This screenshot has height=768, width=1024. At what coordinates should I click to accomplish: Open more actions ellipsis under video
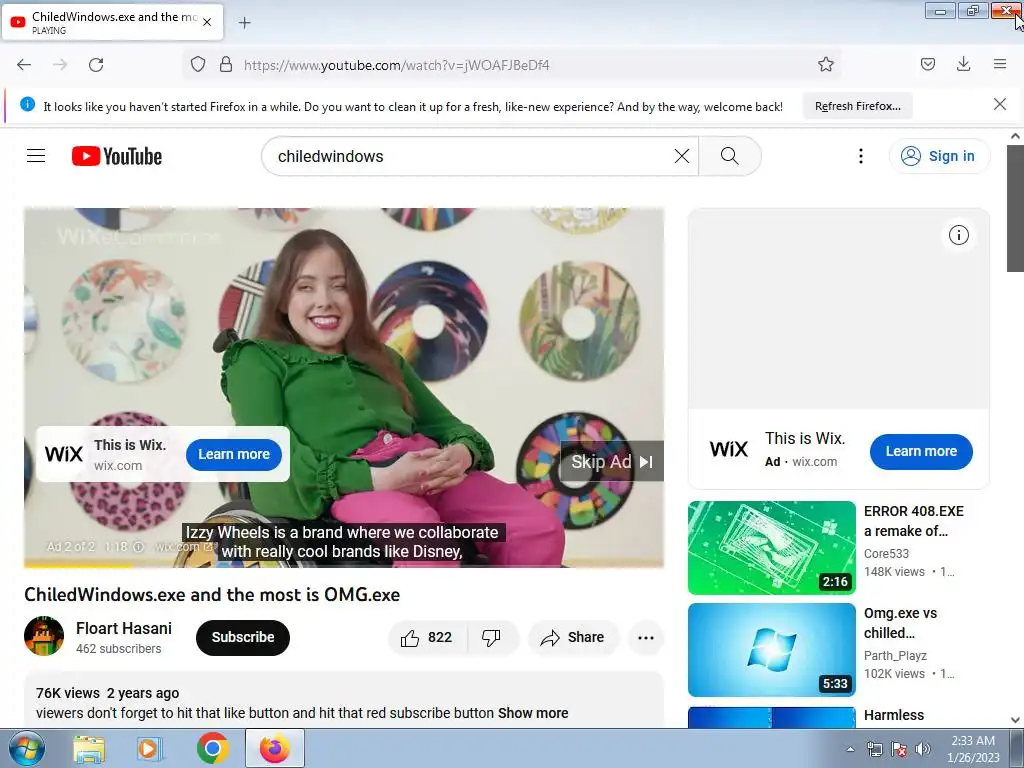645,637
